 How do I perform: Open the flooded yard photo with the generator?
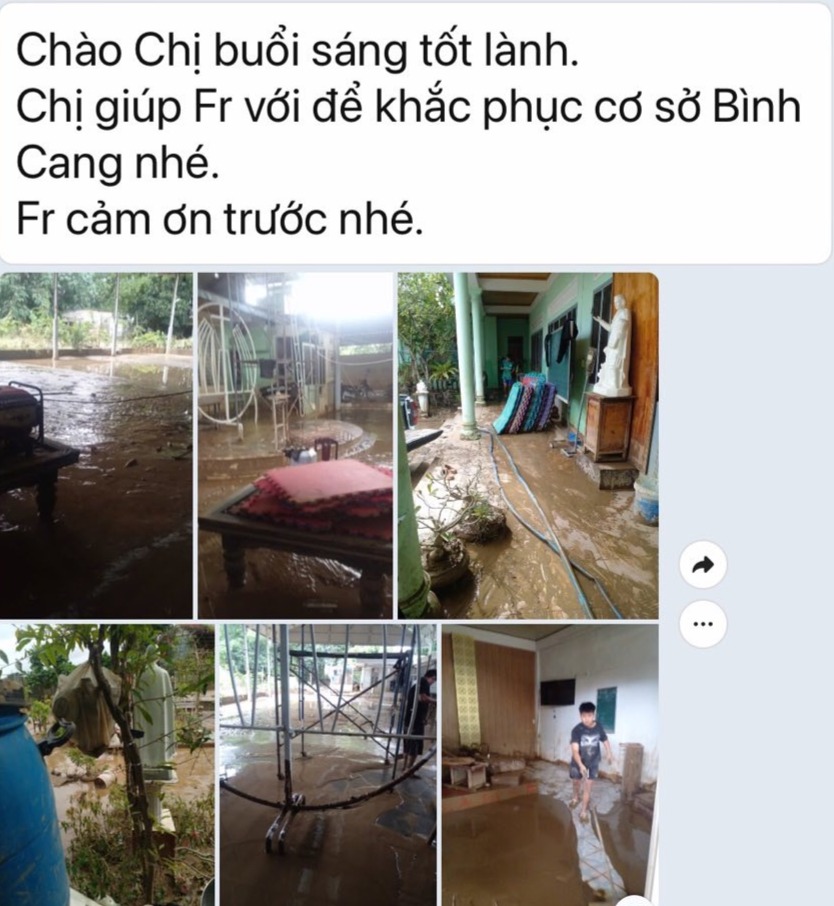point(96,445)
